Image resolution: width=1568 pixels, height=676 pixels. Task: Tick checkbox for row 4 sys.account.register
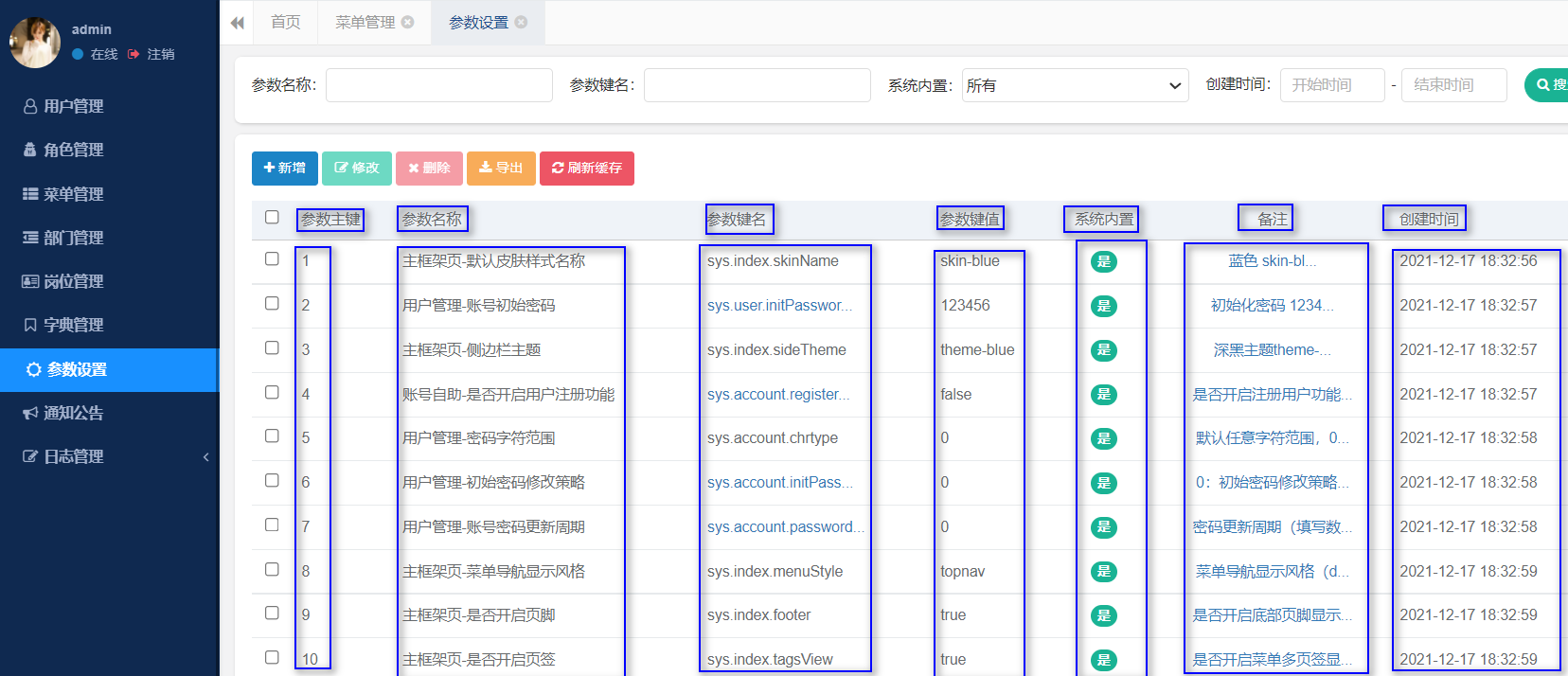point(272,392)
